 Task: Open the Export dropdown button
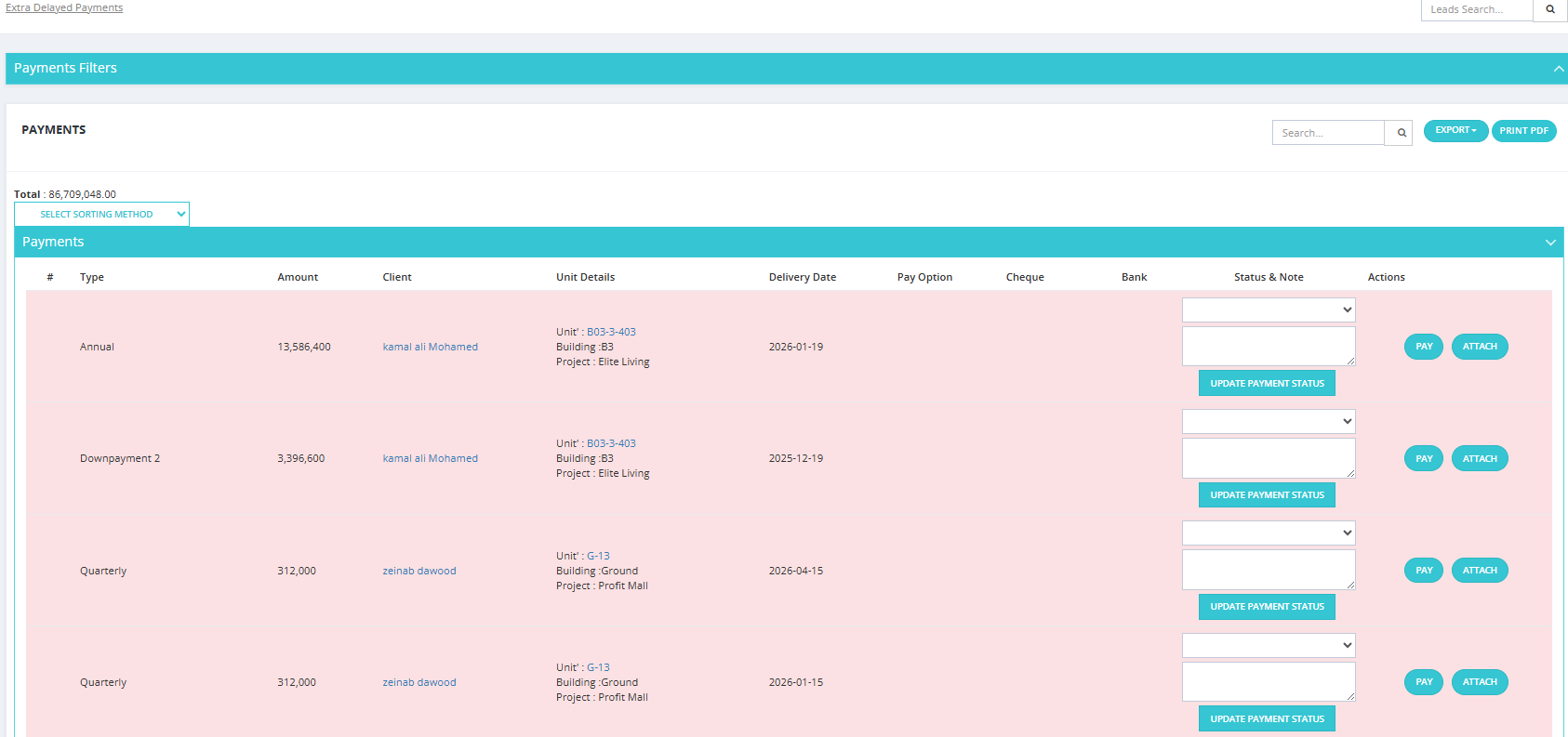pos(1455,130)
